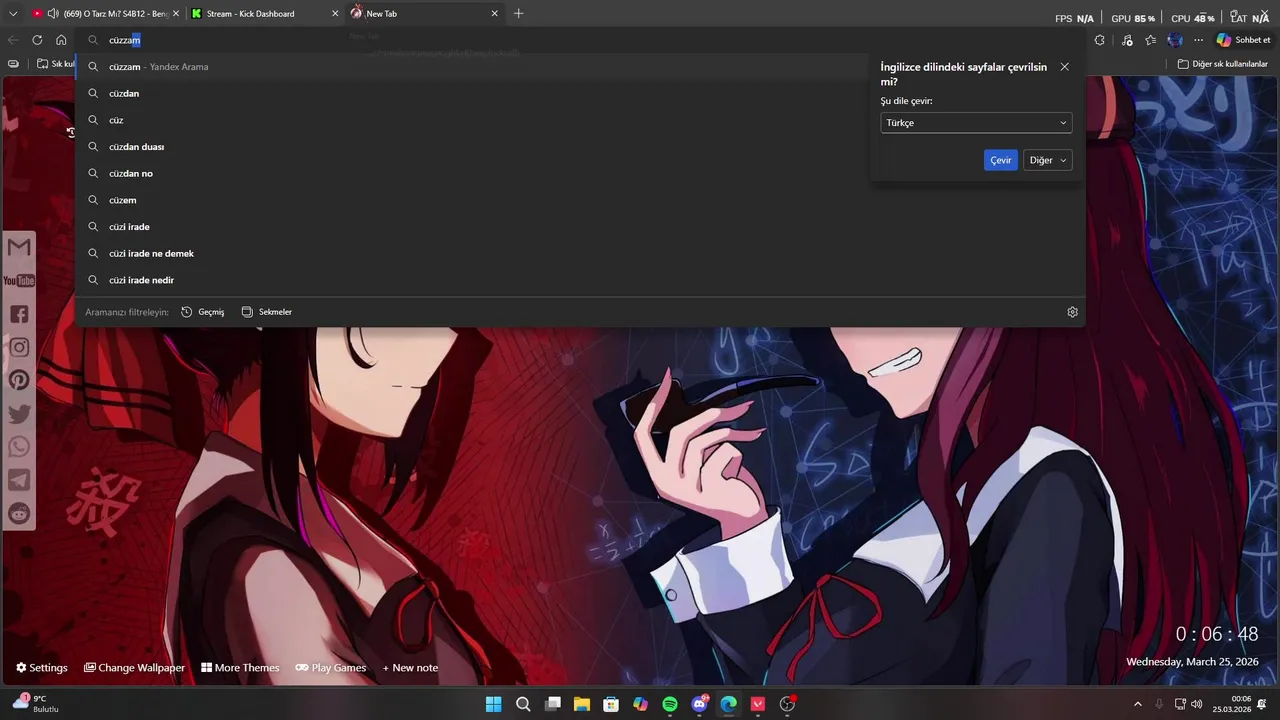1280x720 pixels.
Task: Open the Reddit sidebar shortcut
Action: click(19, 513)
